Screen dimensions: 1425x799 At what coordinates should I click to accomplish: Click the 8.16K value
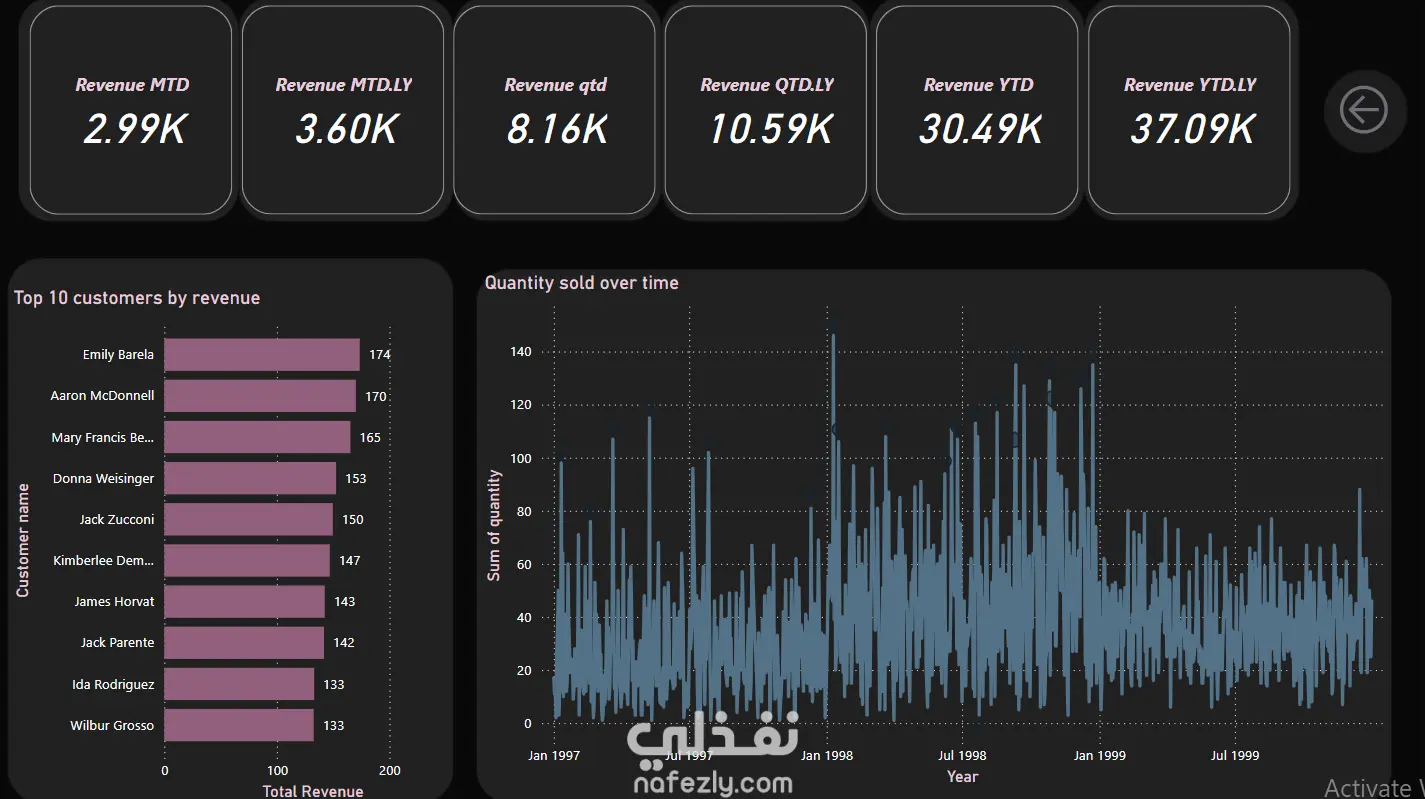pyautogui.click(x=557, y=129)
